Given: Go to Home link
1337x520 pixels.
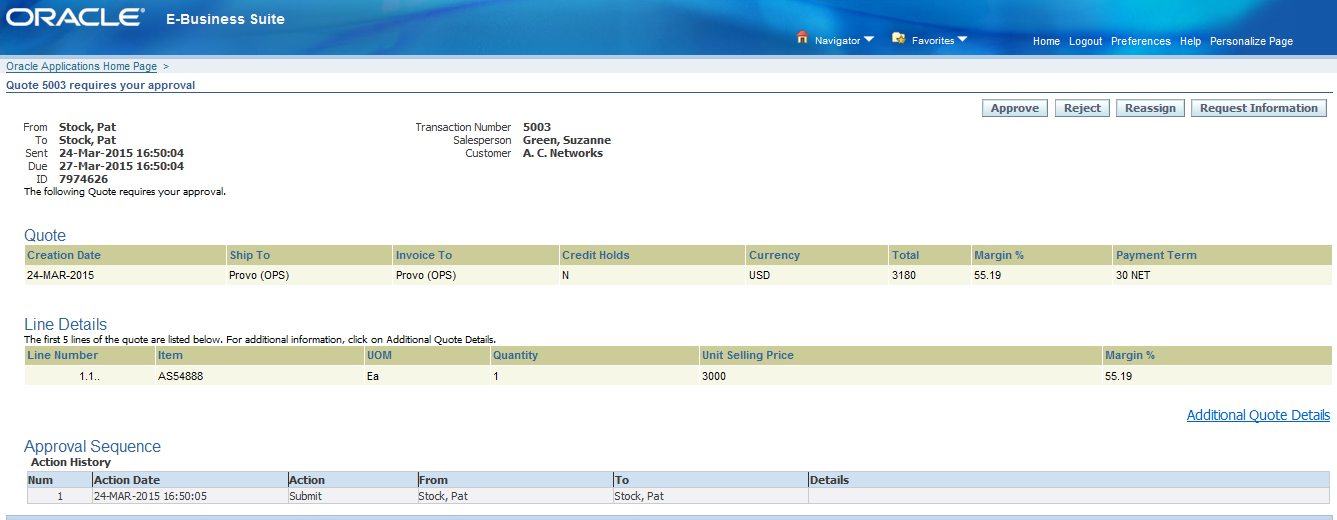Looking at the screenshot, I should (1046, 41).
